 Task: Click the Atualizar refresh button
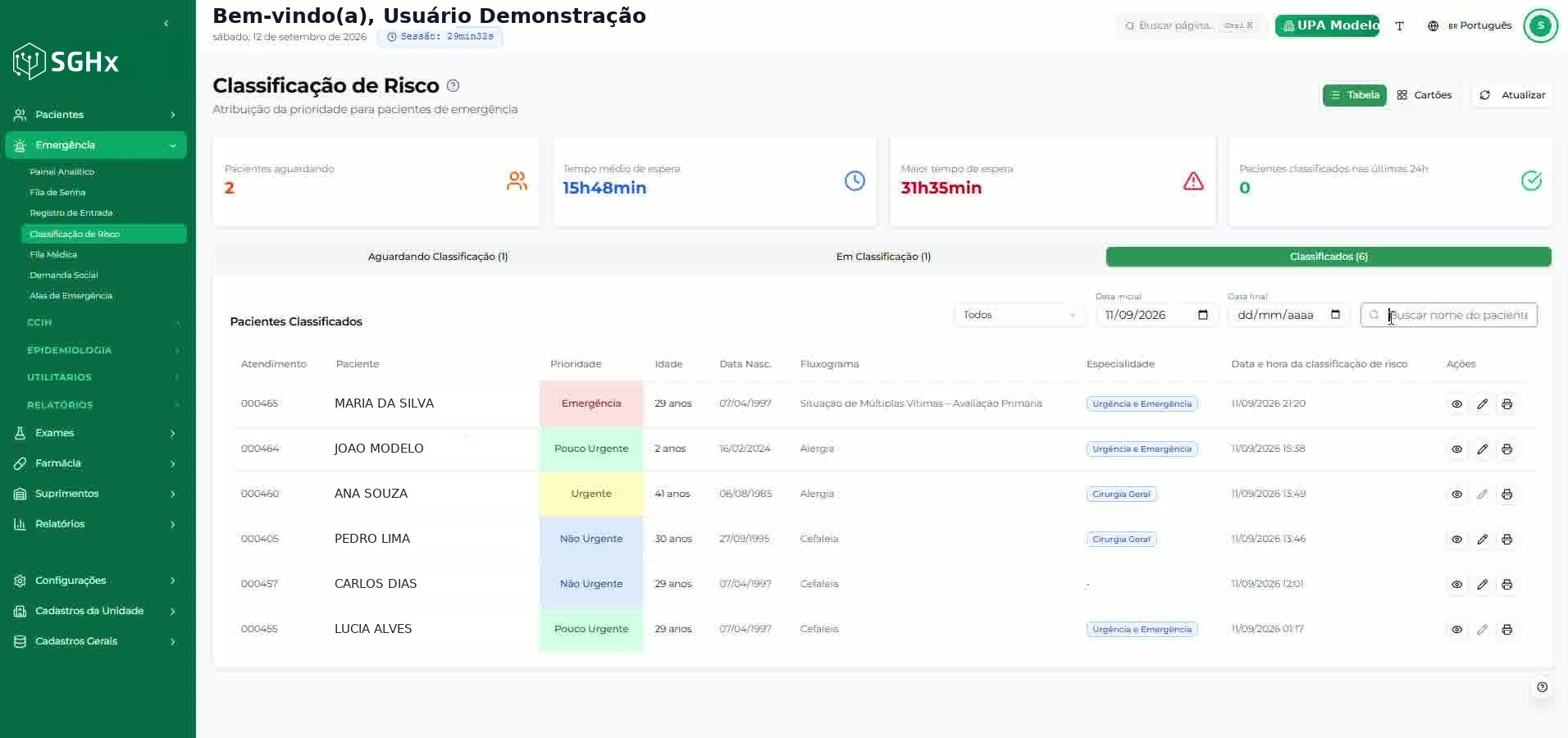click(1512, 95)
